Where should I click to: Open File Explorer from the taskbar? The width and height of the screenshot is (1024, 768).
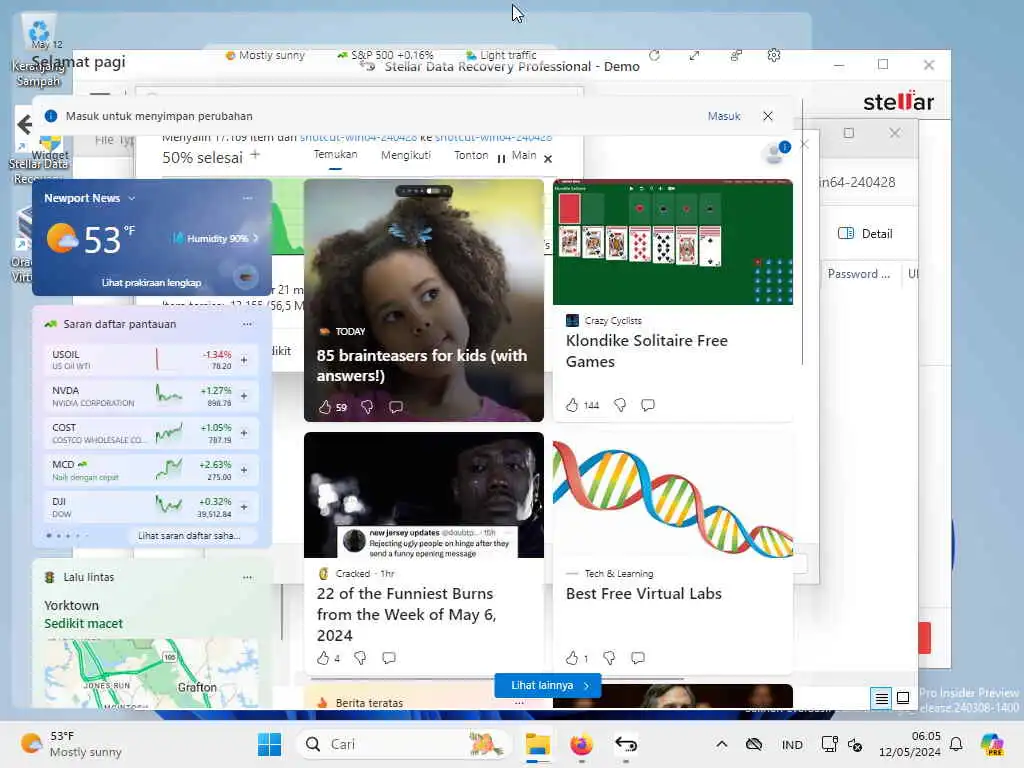coord(537,744)
